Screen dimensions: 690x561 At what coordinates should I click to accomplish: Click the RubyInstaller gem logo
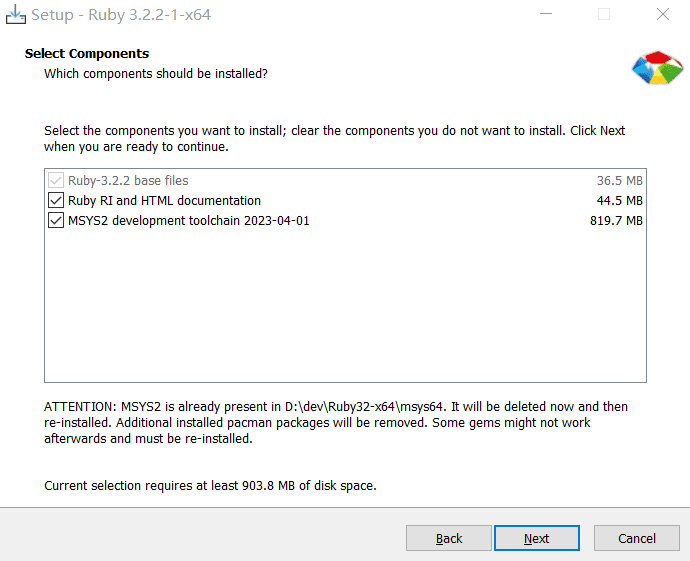[656, 66]
